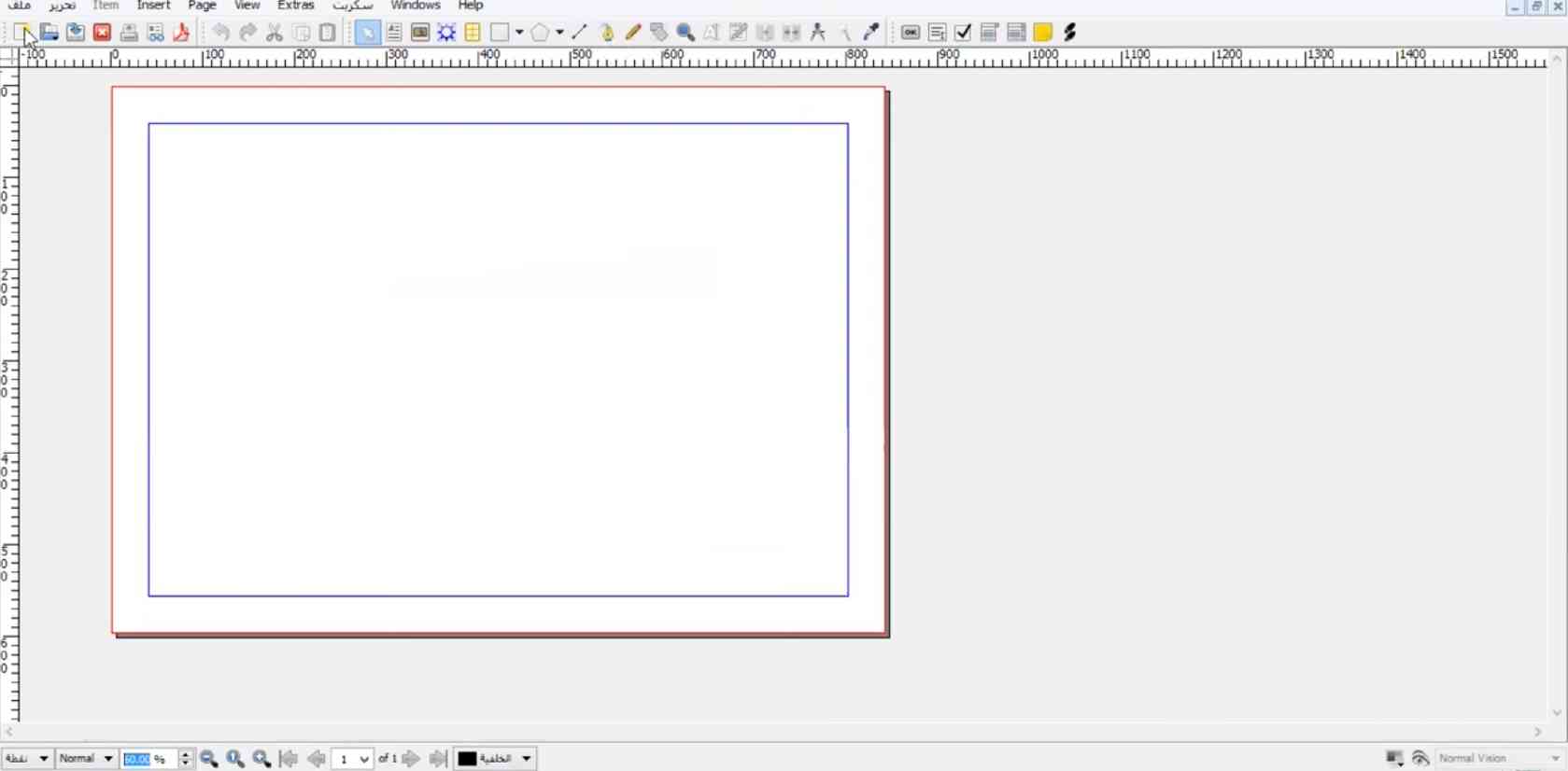
Task: Click the Print icon
Action: point(129,33)
